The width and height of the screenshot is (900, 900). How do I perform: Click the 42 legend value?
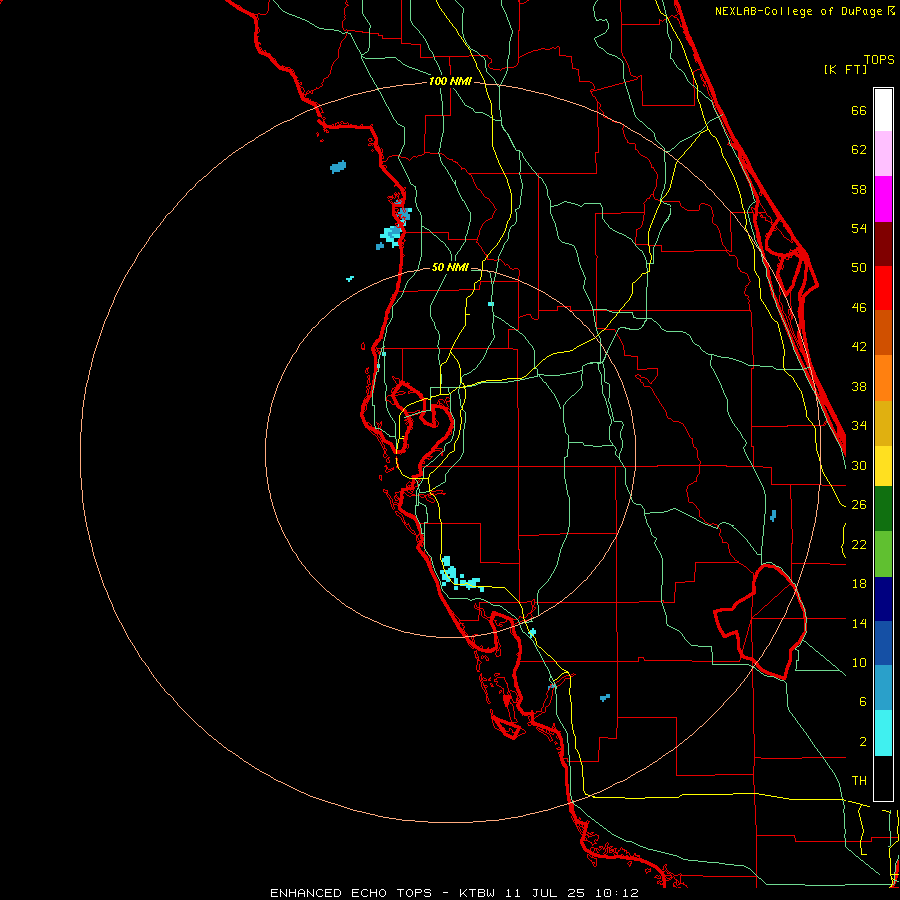click(859, 347)
